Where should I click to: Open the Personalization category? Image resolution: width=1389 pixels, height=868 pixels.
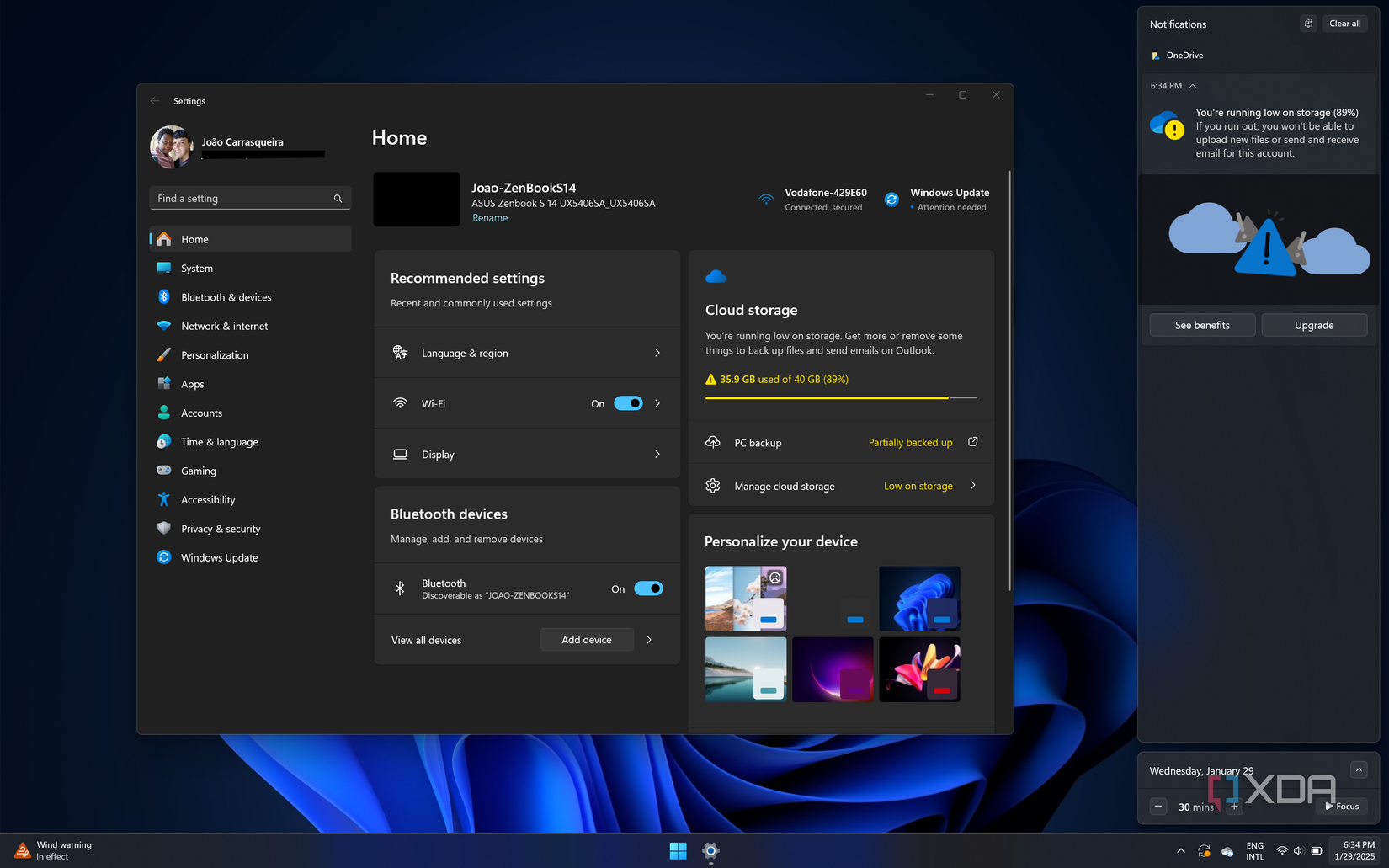point(250,355)
